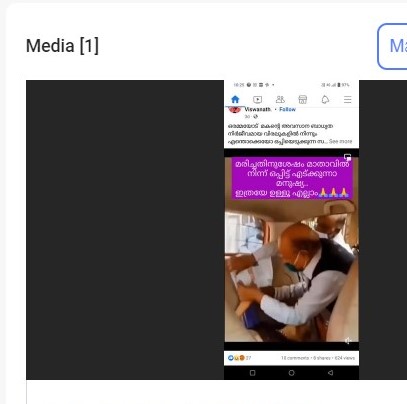Click the poster's profile avatar
This screenshot has height=404, width=407.
[x=235, y=110]
